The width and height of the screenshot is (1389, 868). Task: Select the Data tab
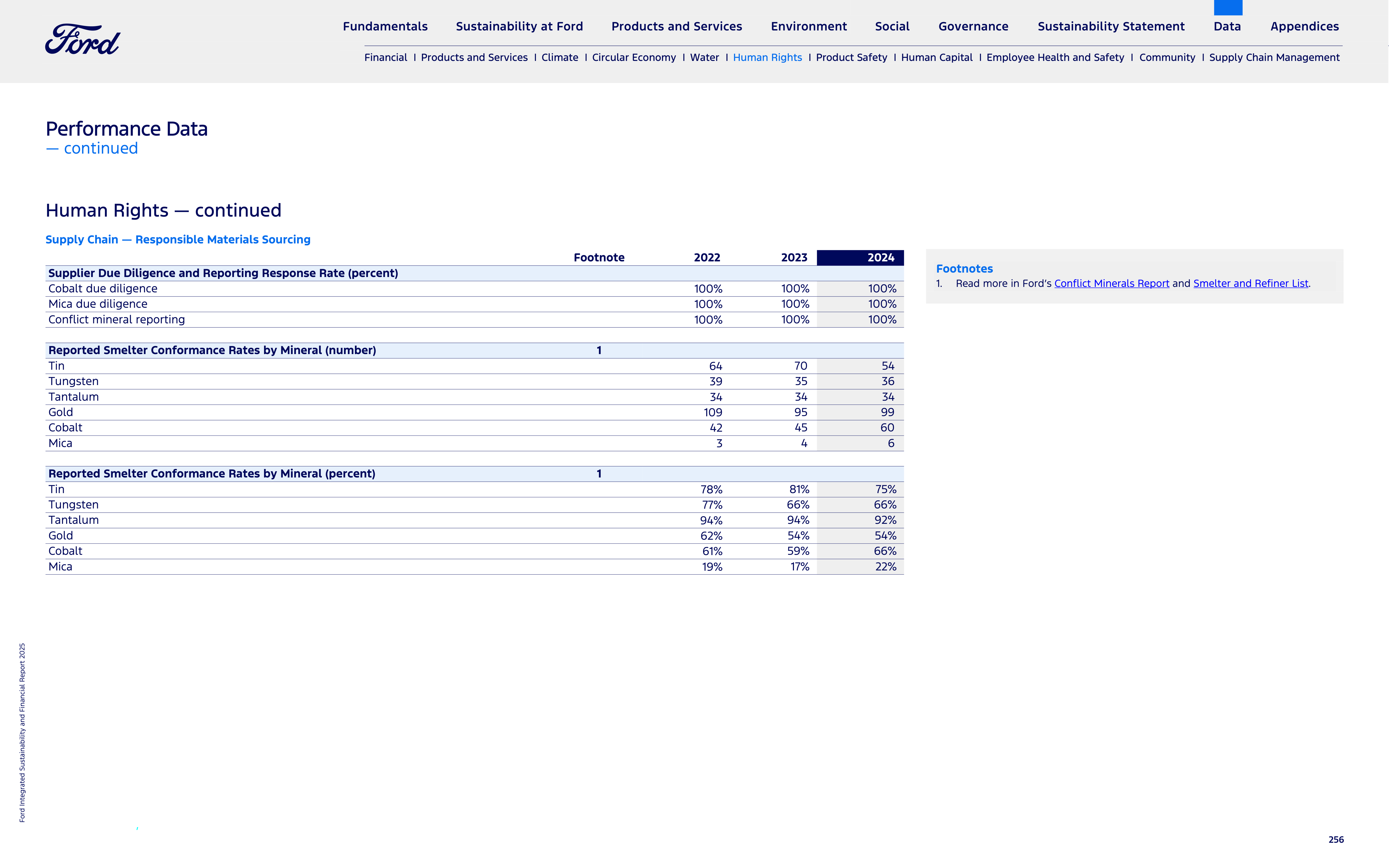(x=1227, y=26)
